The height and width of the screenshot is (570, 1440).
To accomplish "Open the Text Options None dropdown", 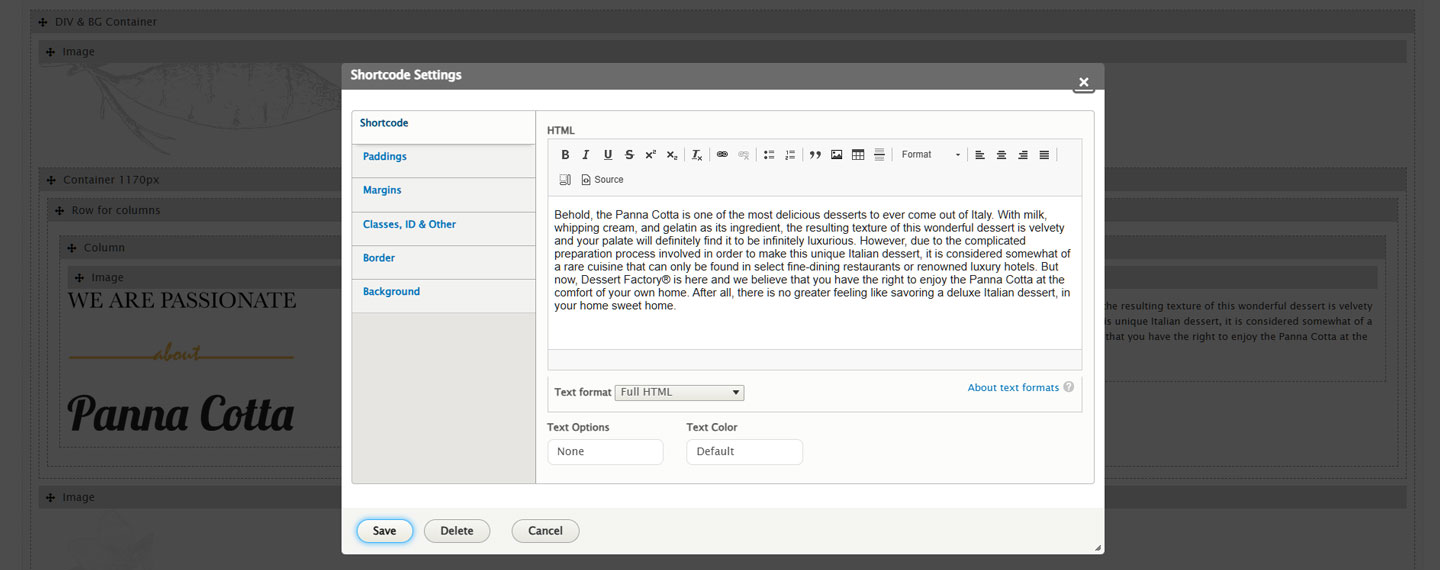I will point(605,452).
